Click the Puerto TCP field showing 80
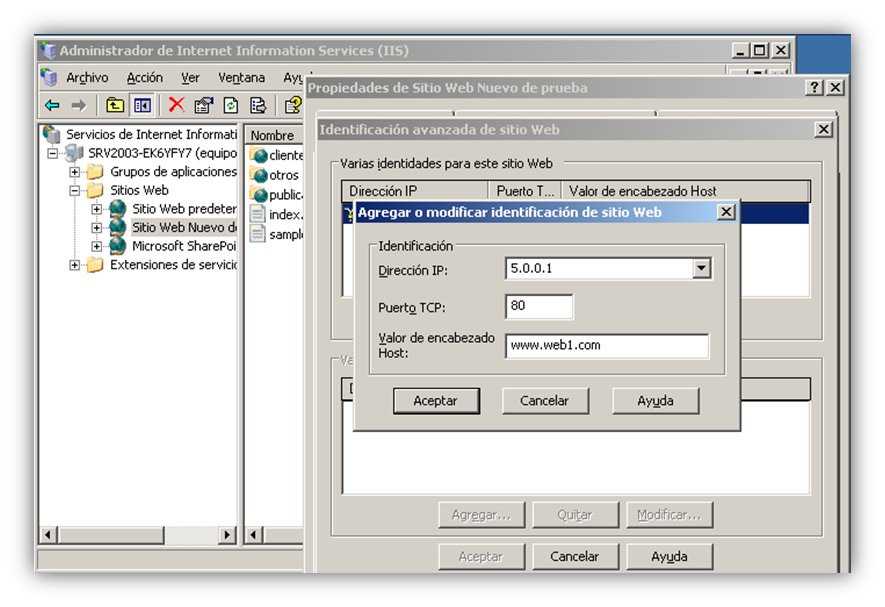The width and height of the screenshot is (885, 607). pyautogui.click(x=539, y=306)
